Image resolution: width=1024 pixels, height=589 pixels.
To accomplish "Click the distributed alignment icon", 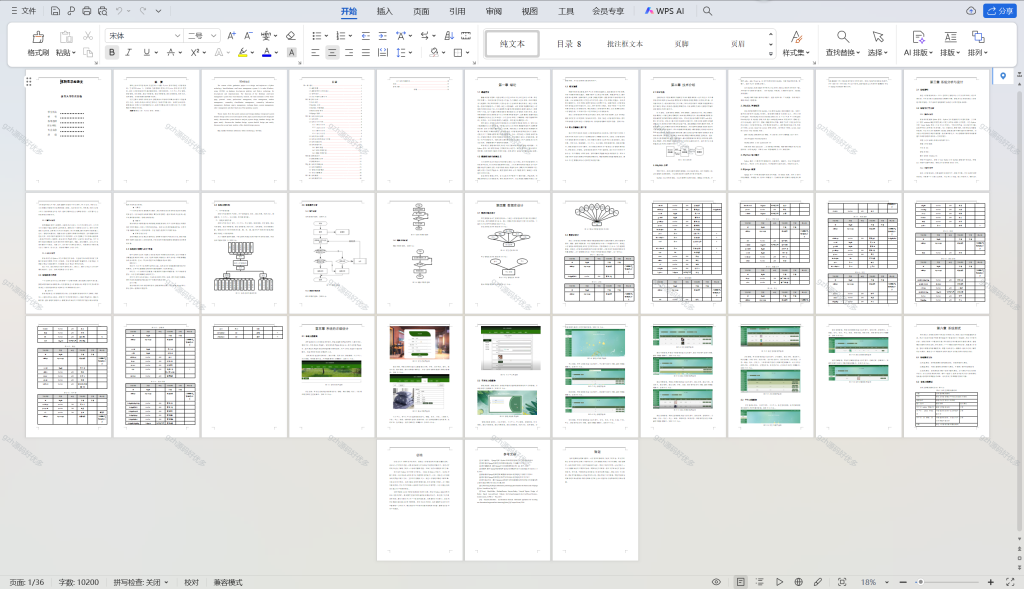I will coord(383,52).
